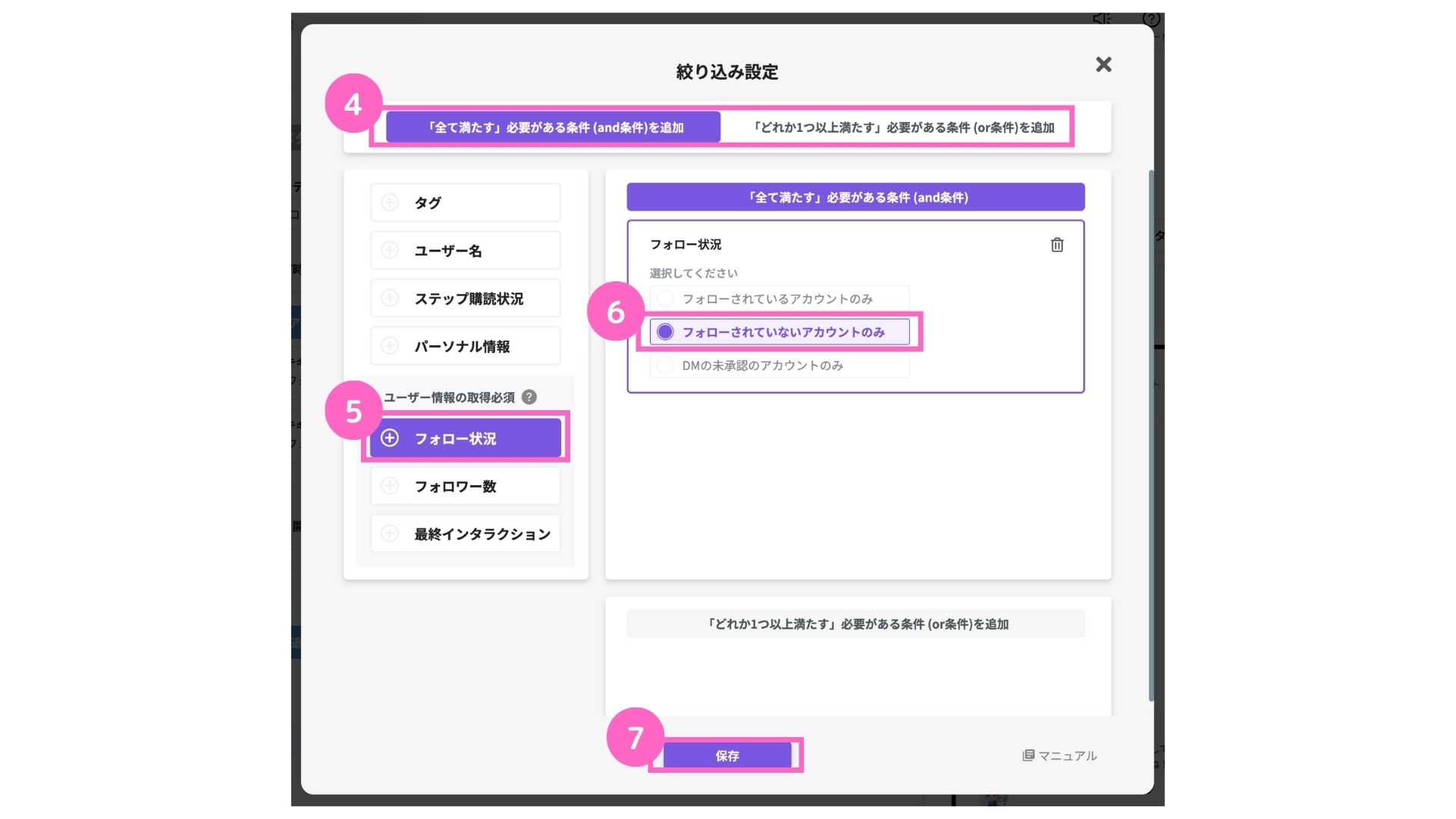Screen dimensions: 1456x819
Task: Select フォローされていないアカウントのみ radio option
Action: click(x=665, y=332)
